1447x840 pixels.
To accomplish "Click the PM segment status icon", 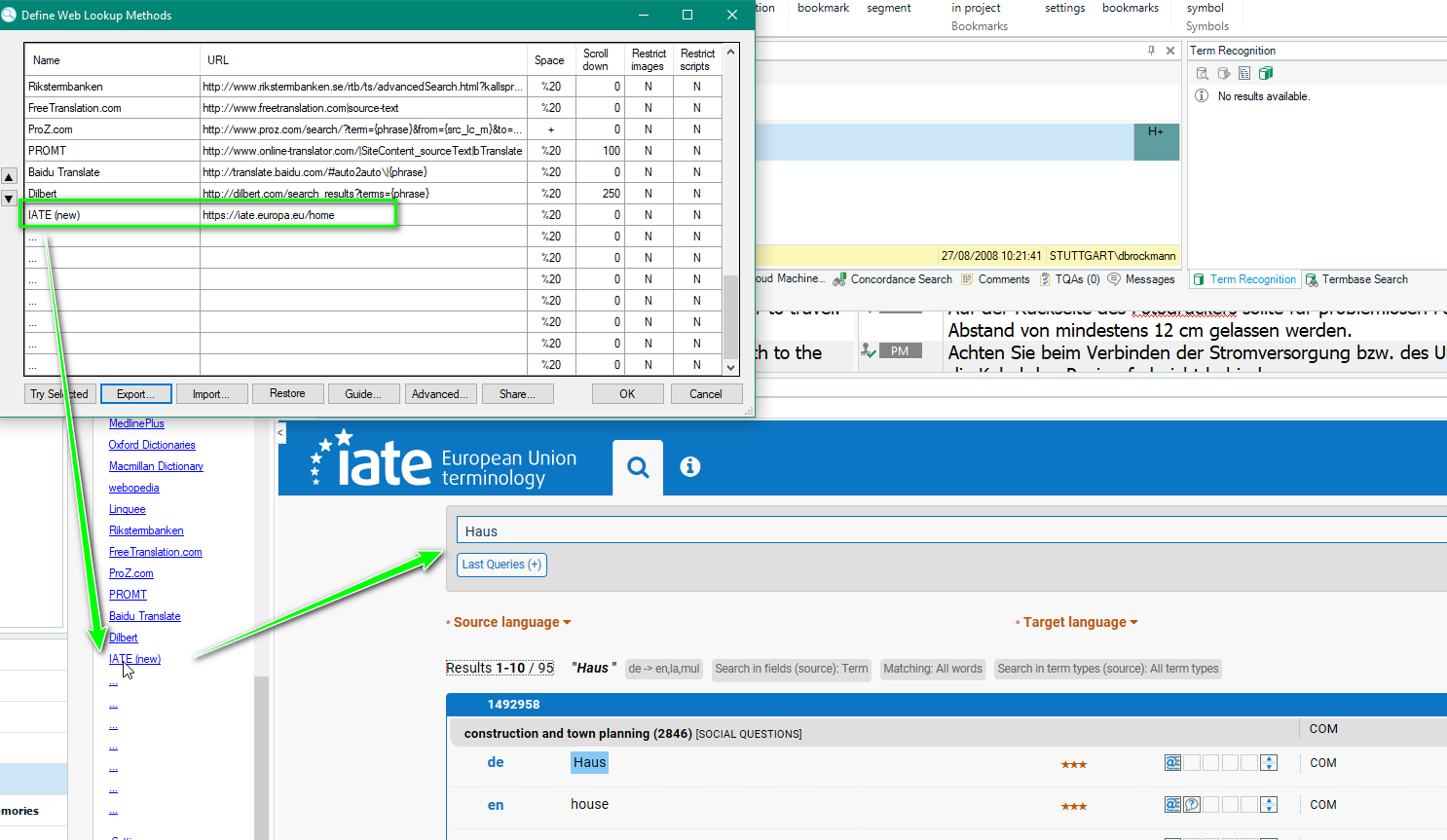I will coord(900,351).
